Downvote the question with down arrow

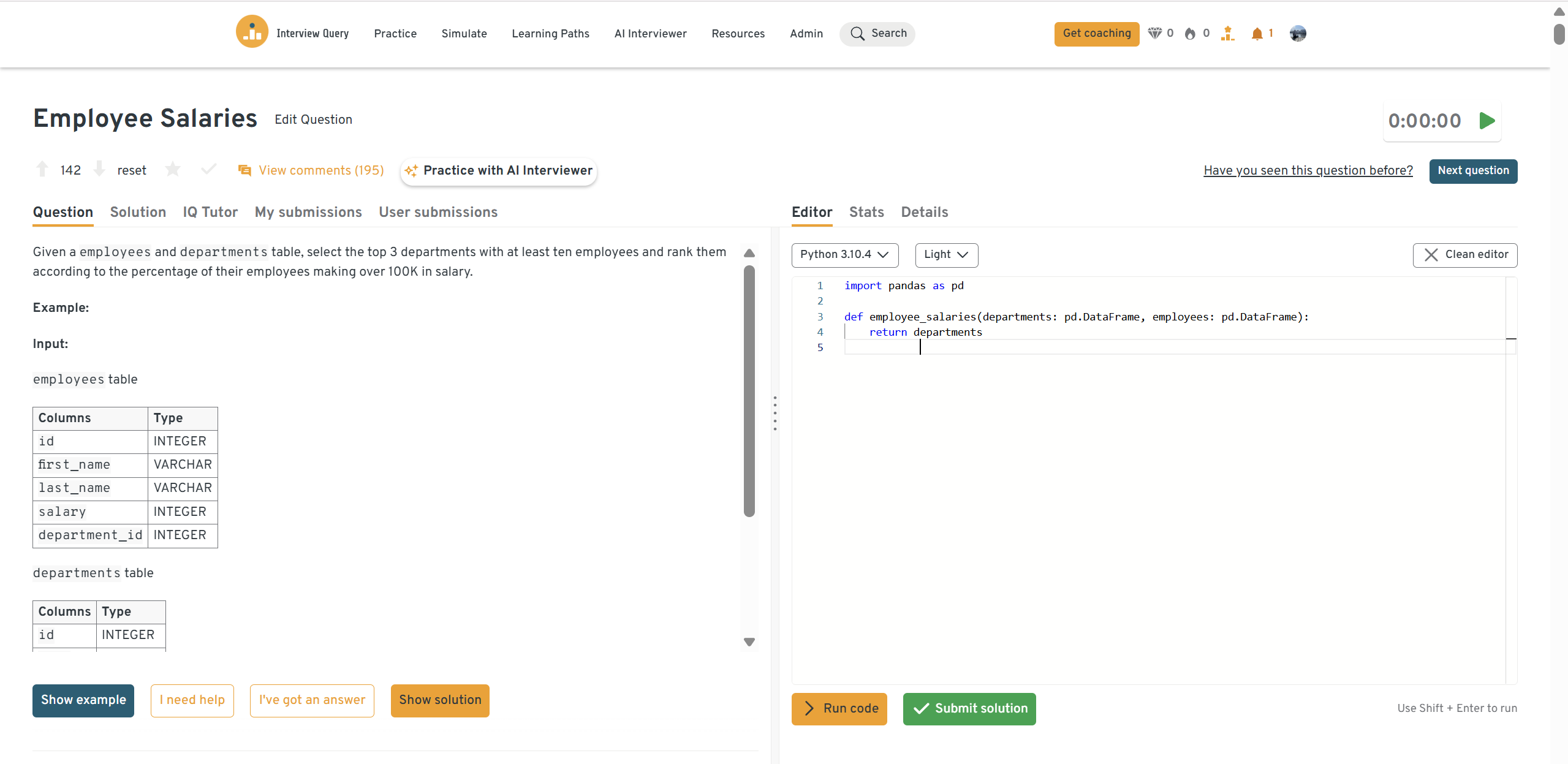coord(99,169)
